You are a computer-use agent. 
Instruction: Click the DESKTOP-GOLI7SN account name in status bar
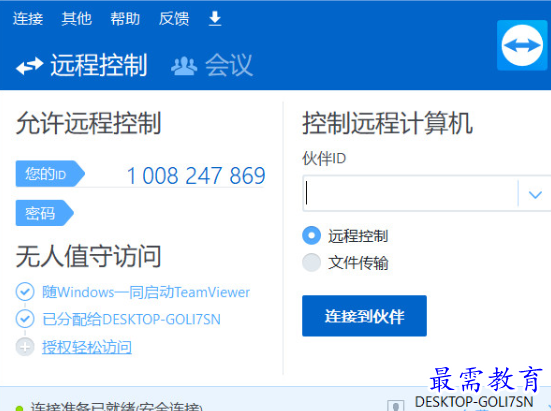click(x=474, y=402)
